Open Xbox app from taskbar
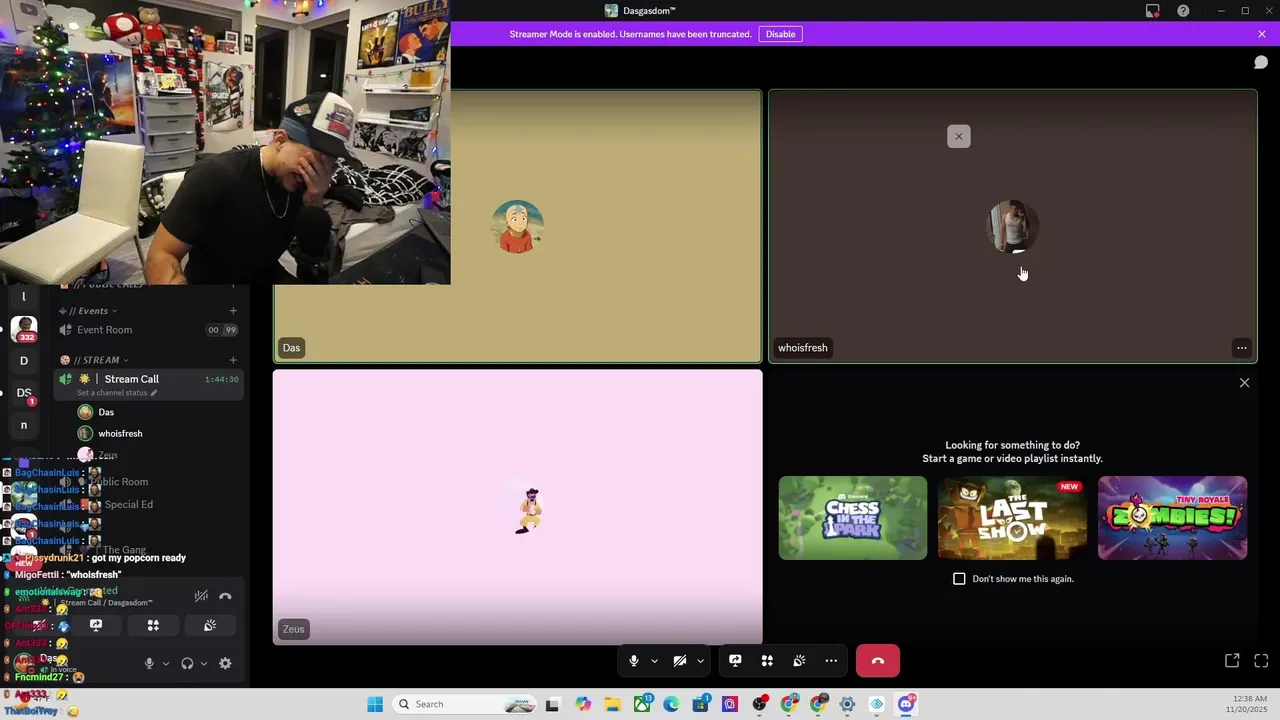1280x720 pixels. coord(642,704)
